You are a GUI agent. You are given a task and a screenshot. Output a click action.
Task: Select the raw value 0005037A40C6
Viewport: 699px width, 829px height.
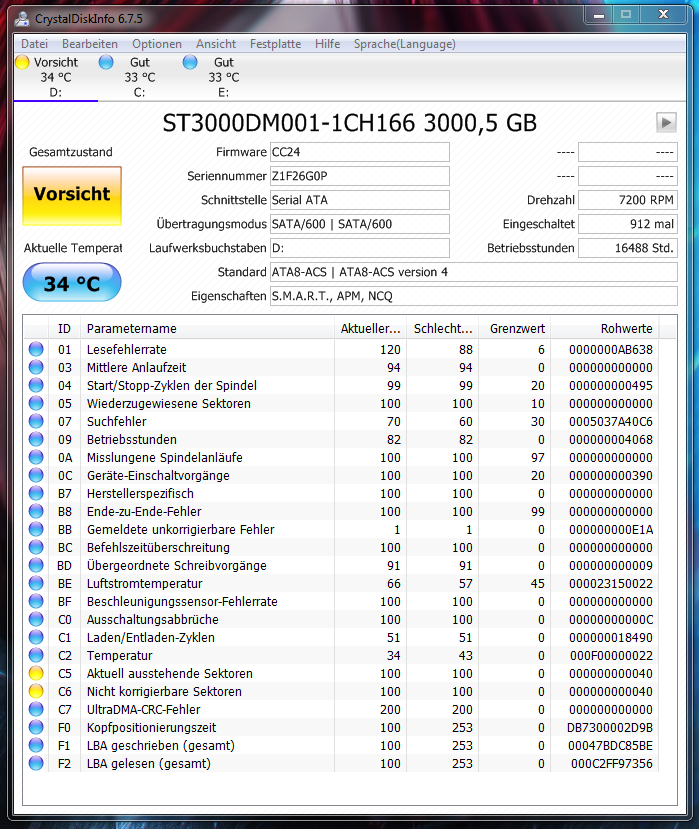(611, 421)
